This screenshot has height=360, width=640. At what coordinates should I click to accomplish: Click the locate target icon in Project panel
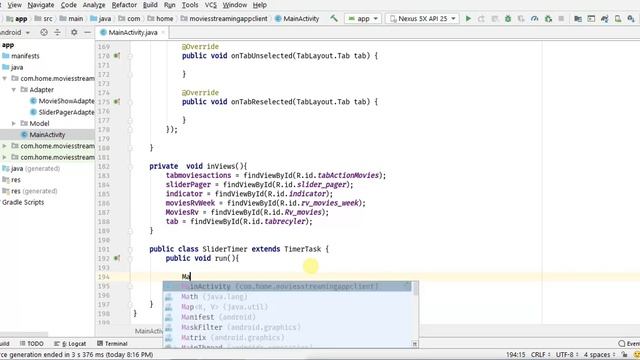pos(44,32)
